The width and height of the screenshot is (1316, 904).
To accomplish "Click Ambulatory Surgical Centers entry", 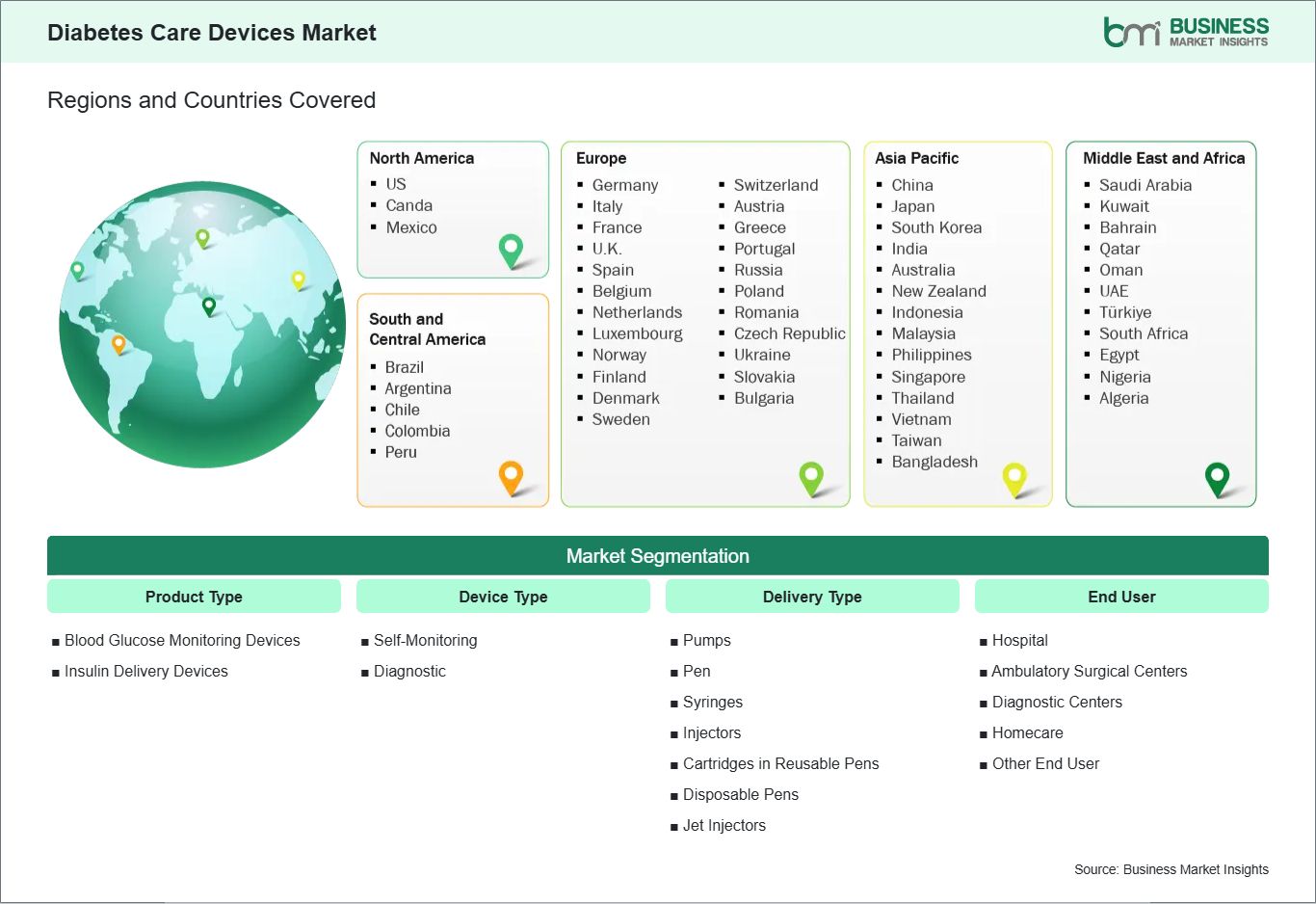I will 1089,671.
